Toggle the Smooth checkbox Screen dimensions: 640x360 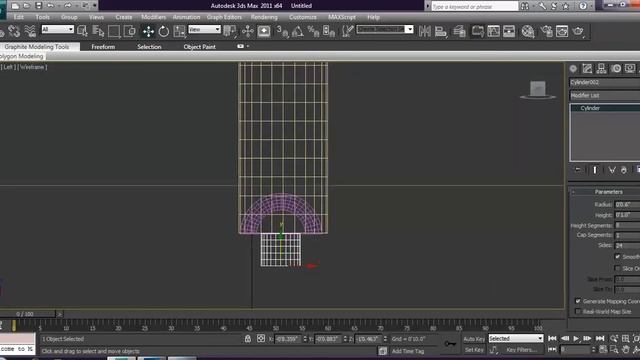click(x=618, y=256)
